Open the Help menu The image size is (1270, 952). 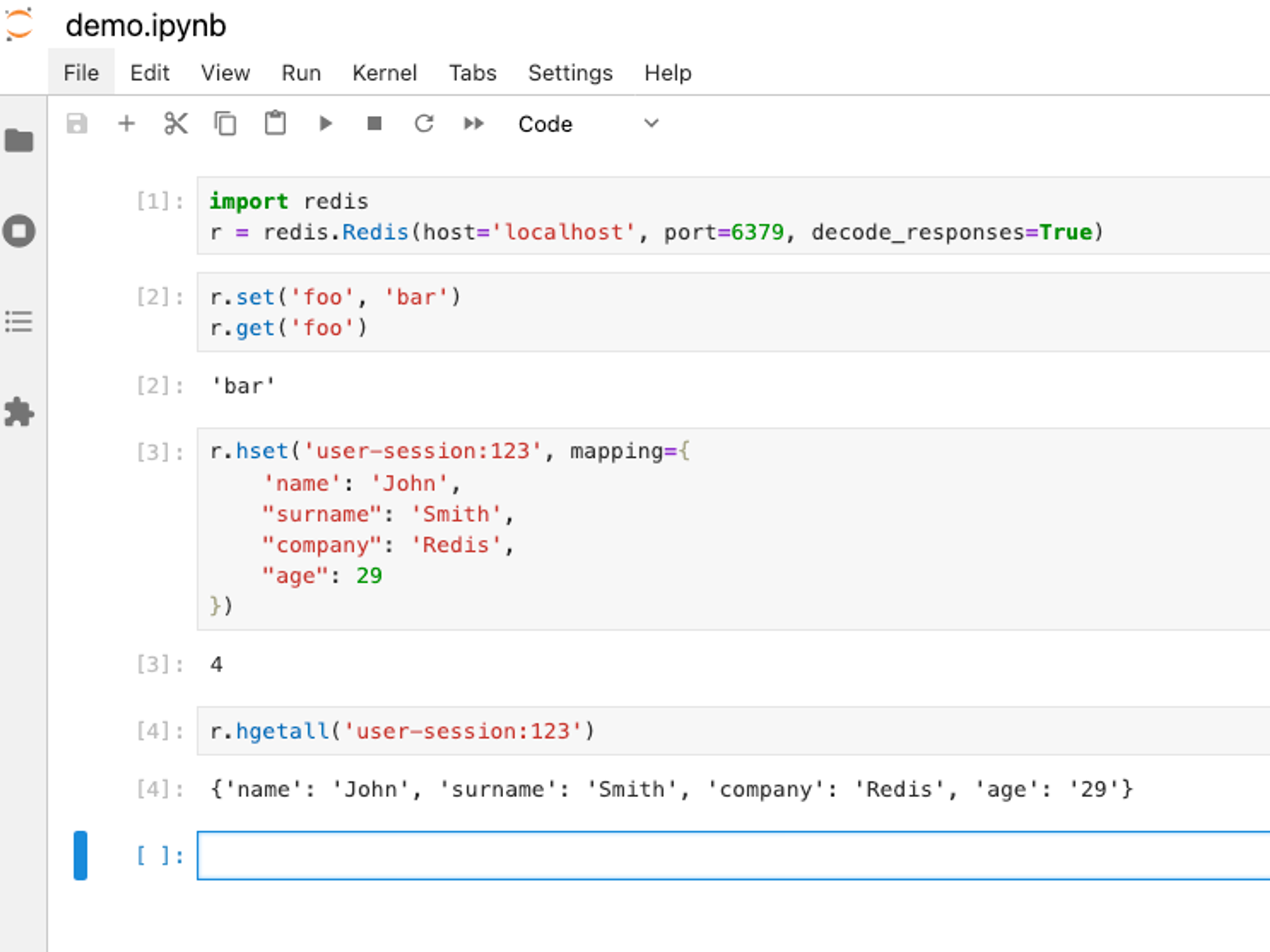click(667, 73)
